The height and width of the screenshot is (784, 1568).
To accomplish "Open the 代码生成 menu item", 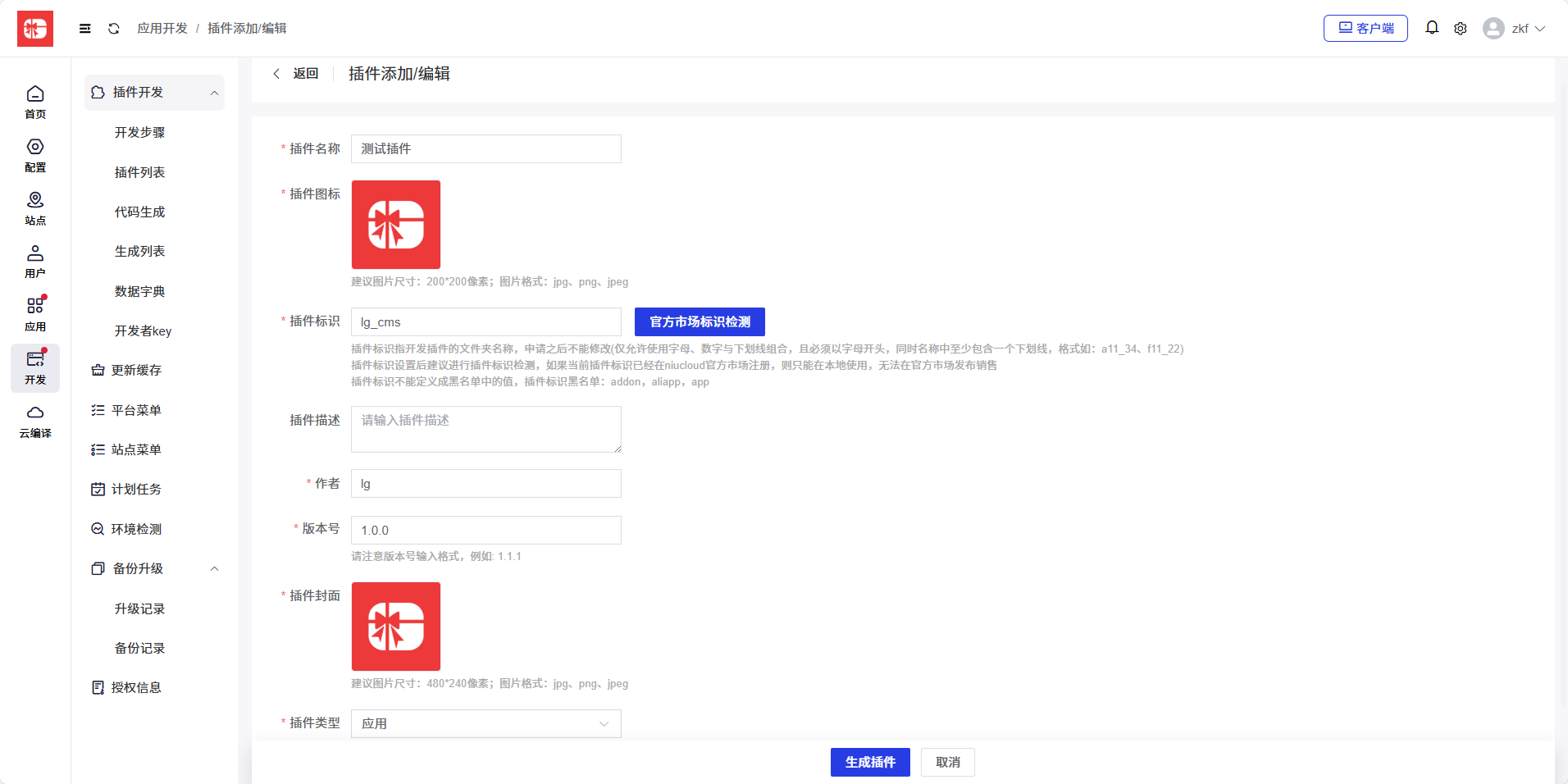I will pyautogui.click(x=140, y=212).
